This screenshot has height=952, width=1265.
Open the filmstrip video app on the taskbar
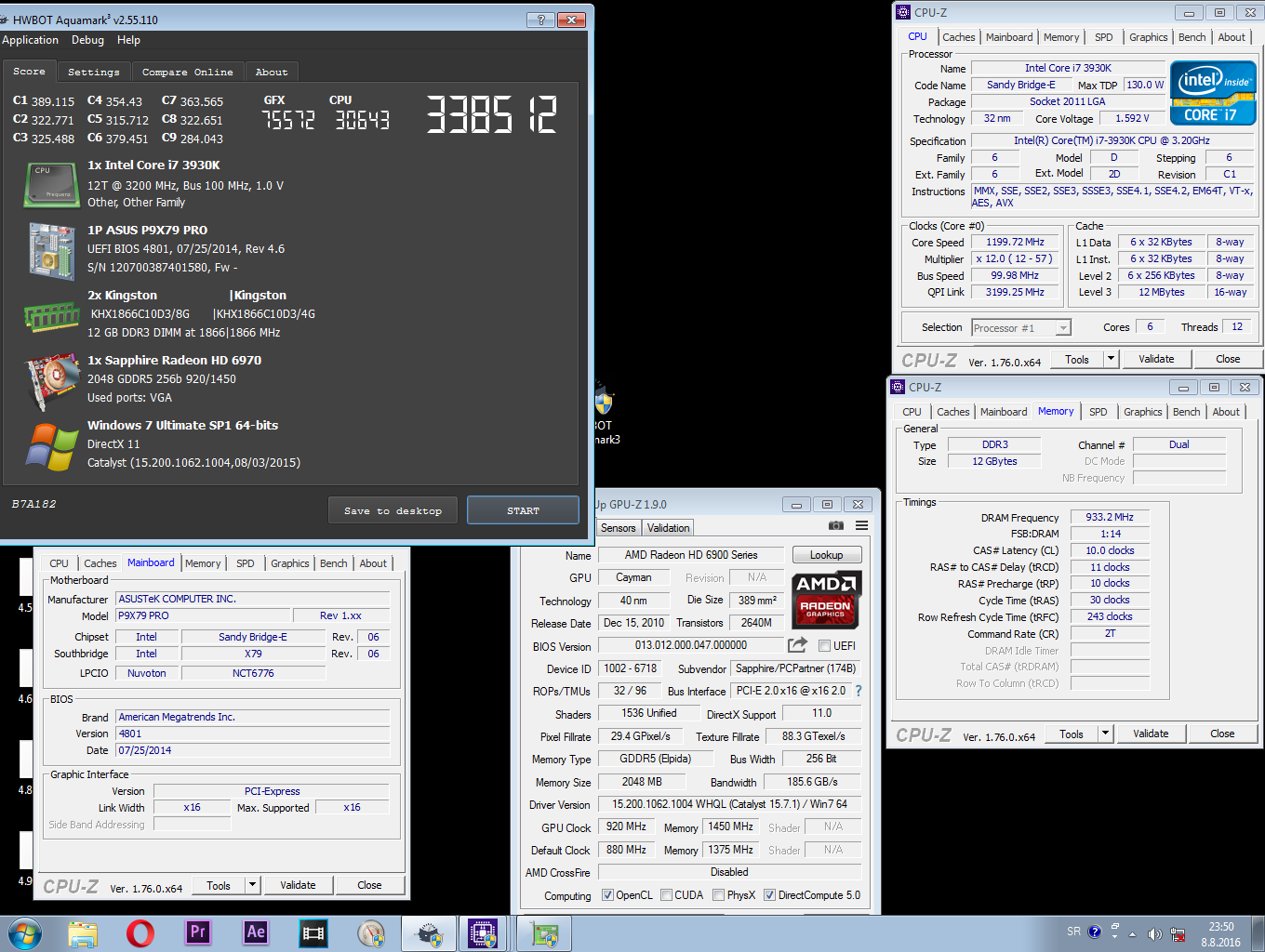(x=313, y=933)
